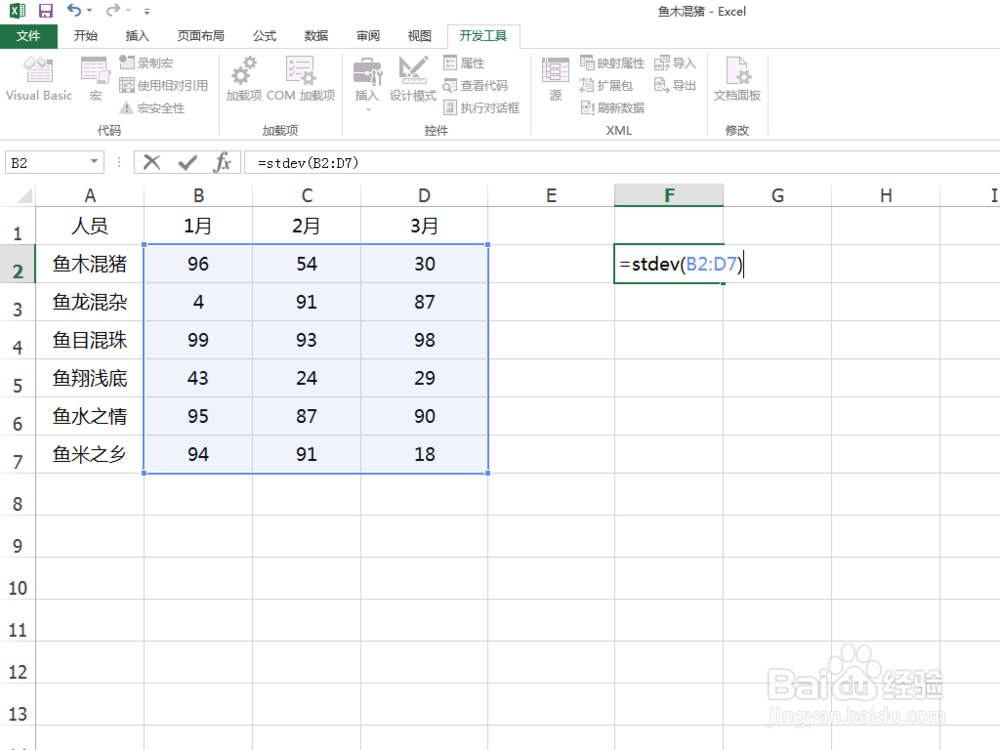Click cell 鱼目混珠
The image size is (1000, 750).
click(90, 340)
